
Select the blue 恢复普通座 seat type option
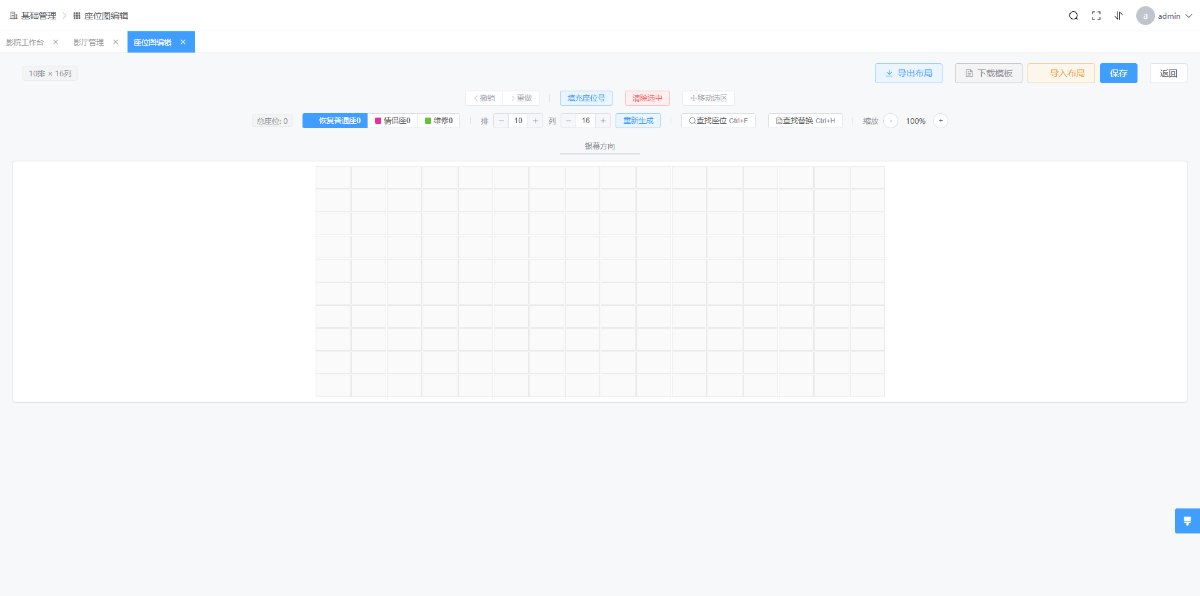click(x=333, y=121)
